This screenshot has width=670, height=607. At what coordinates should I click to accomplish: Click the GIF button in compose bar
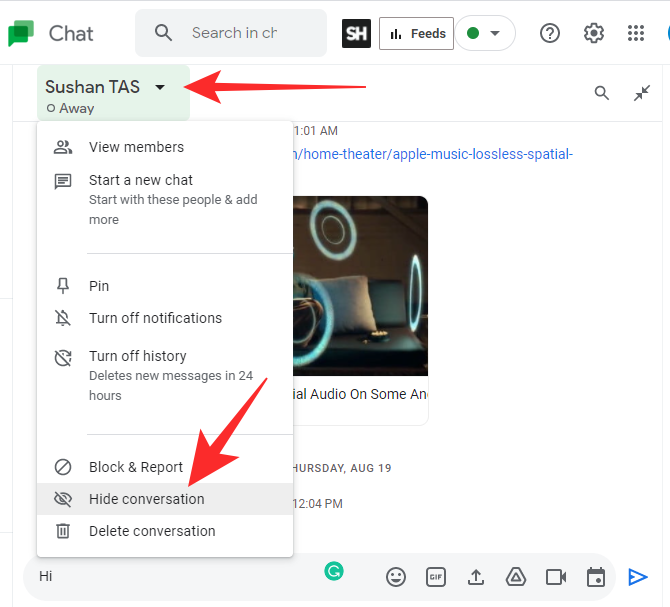[436, 577]
